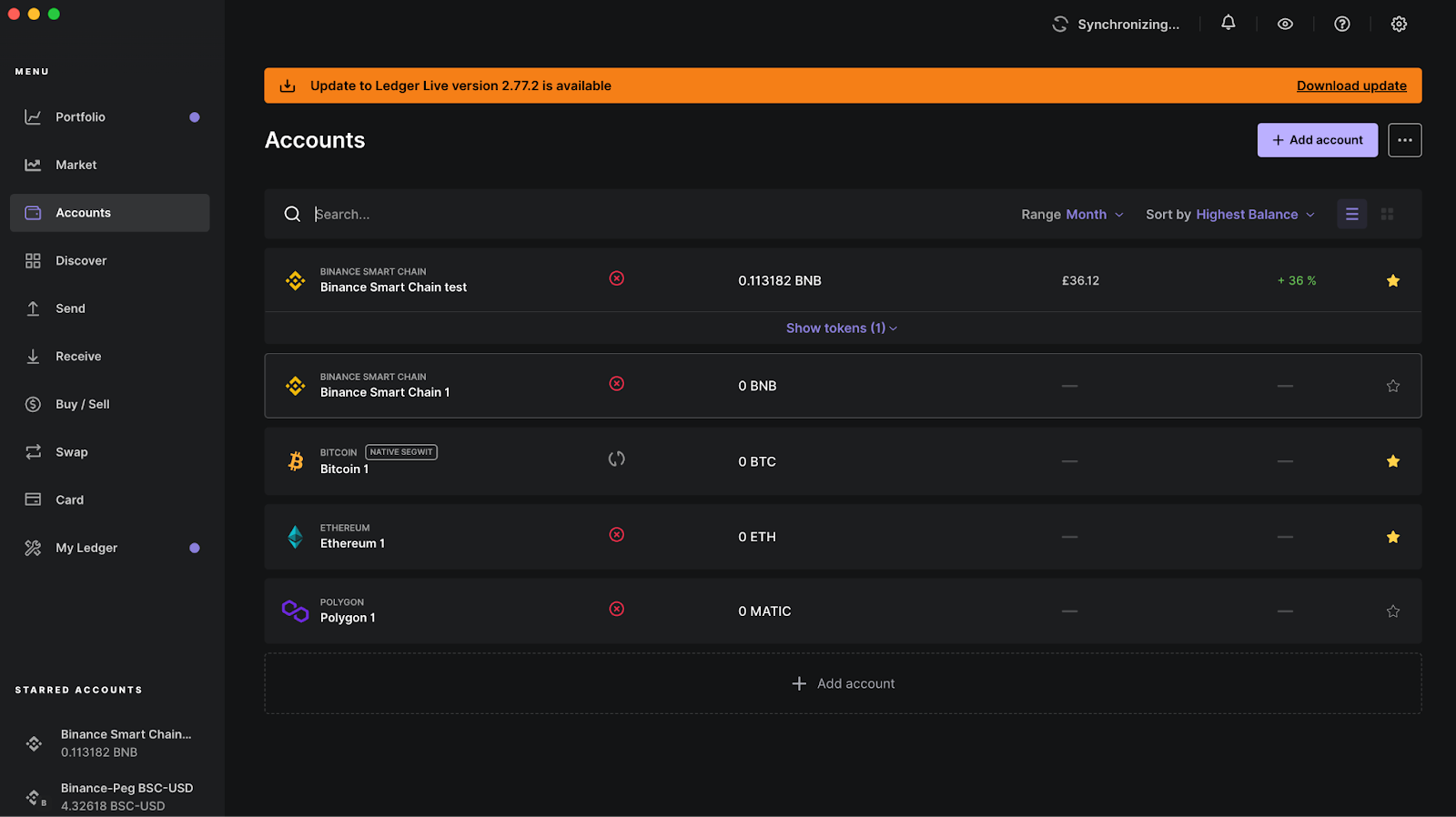Image resolution: width=1456 pixels, height=817 pixels.
Task: Click the Binance Smart Chain test account name
Action: (393, 287)
